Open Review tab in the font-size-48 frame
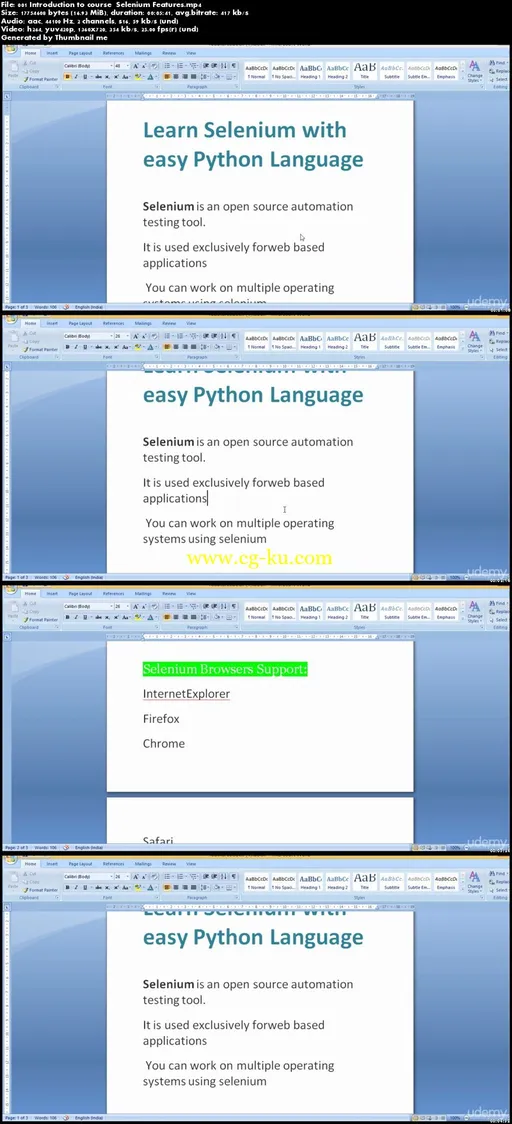 [169, 53]
